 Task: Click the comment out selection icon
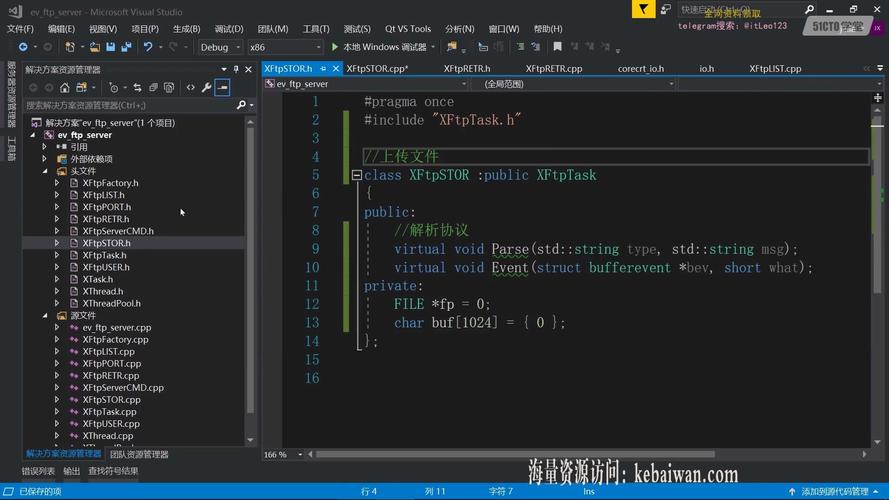click(520, 47)
